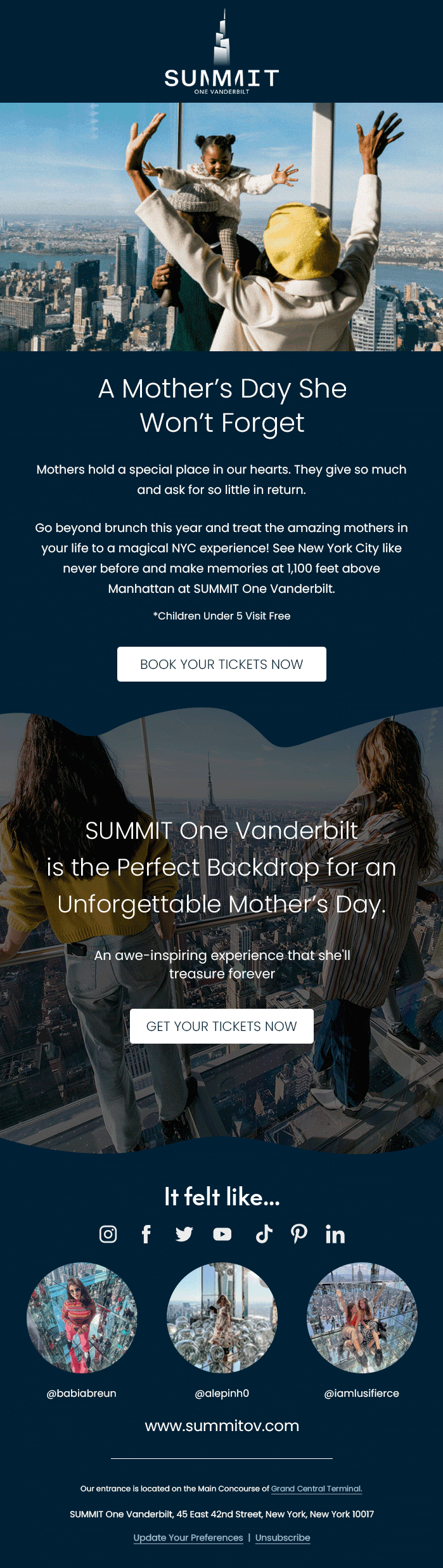Open the Update Your Preferences link
Viewport: 443px width, 1568px height.
click(188, 1538)
